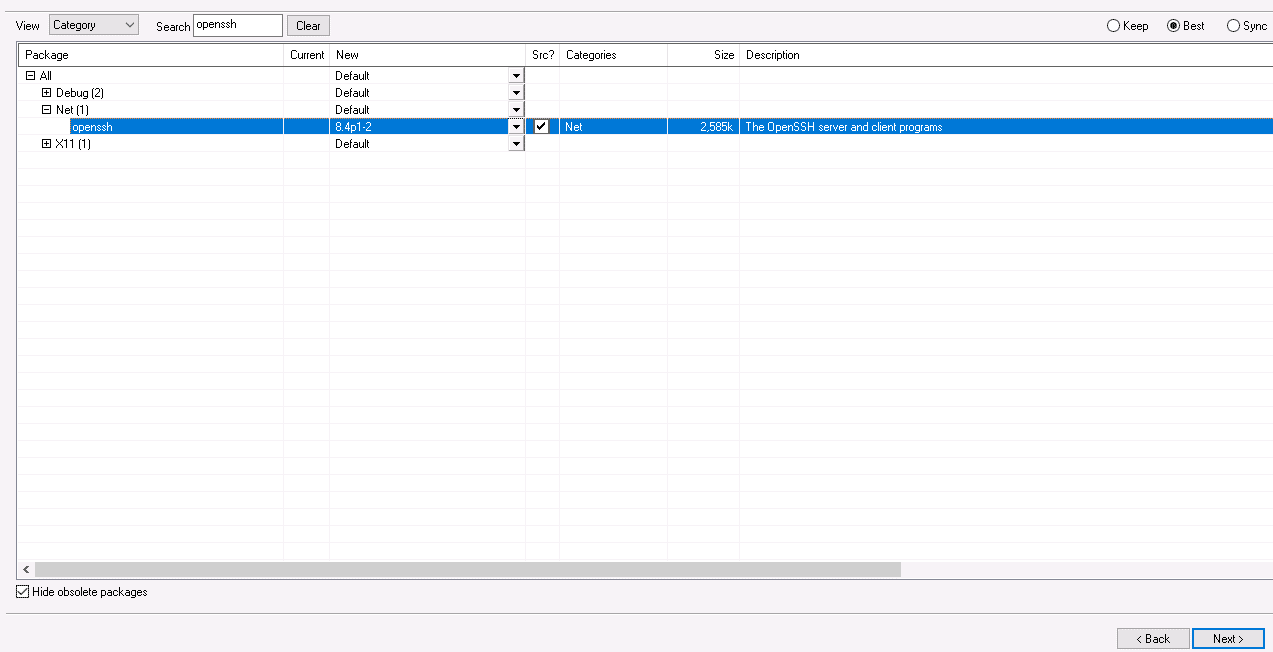The width and height of the screenshot is (1273, 652).
Task: Go back with the Back button
Action: pyautogui.click(x=1153, y=638)
